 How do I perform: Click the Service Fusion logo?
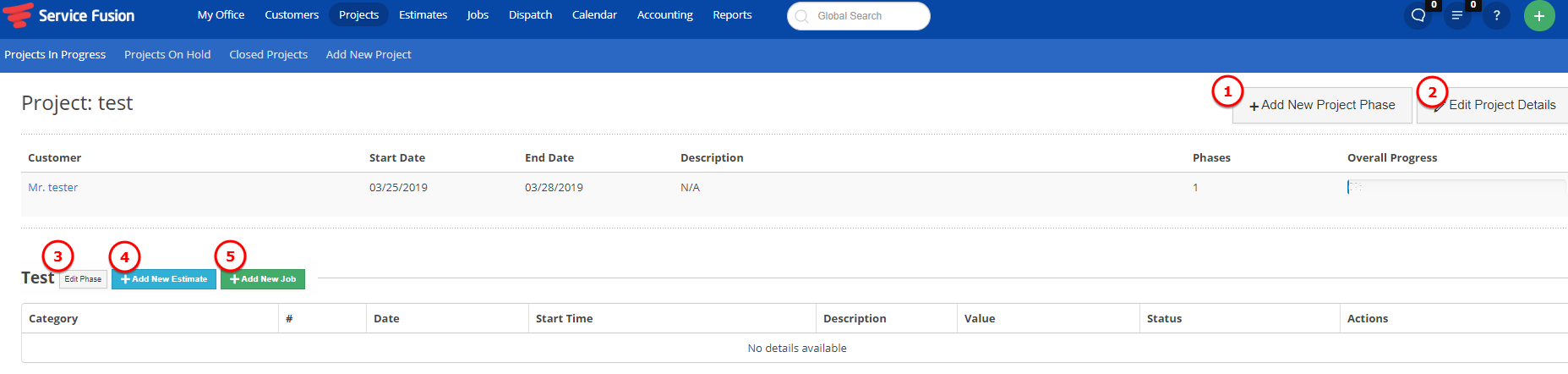click(x=69, y=15)
